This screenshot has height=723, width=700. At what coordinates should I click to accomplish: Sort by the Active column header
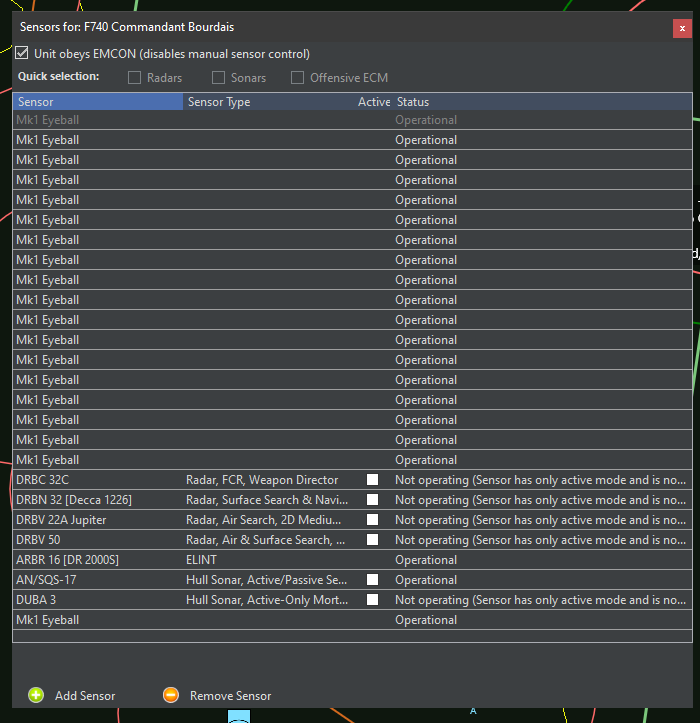[x=374, y=101]
